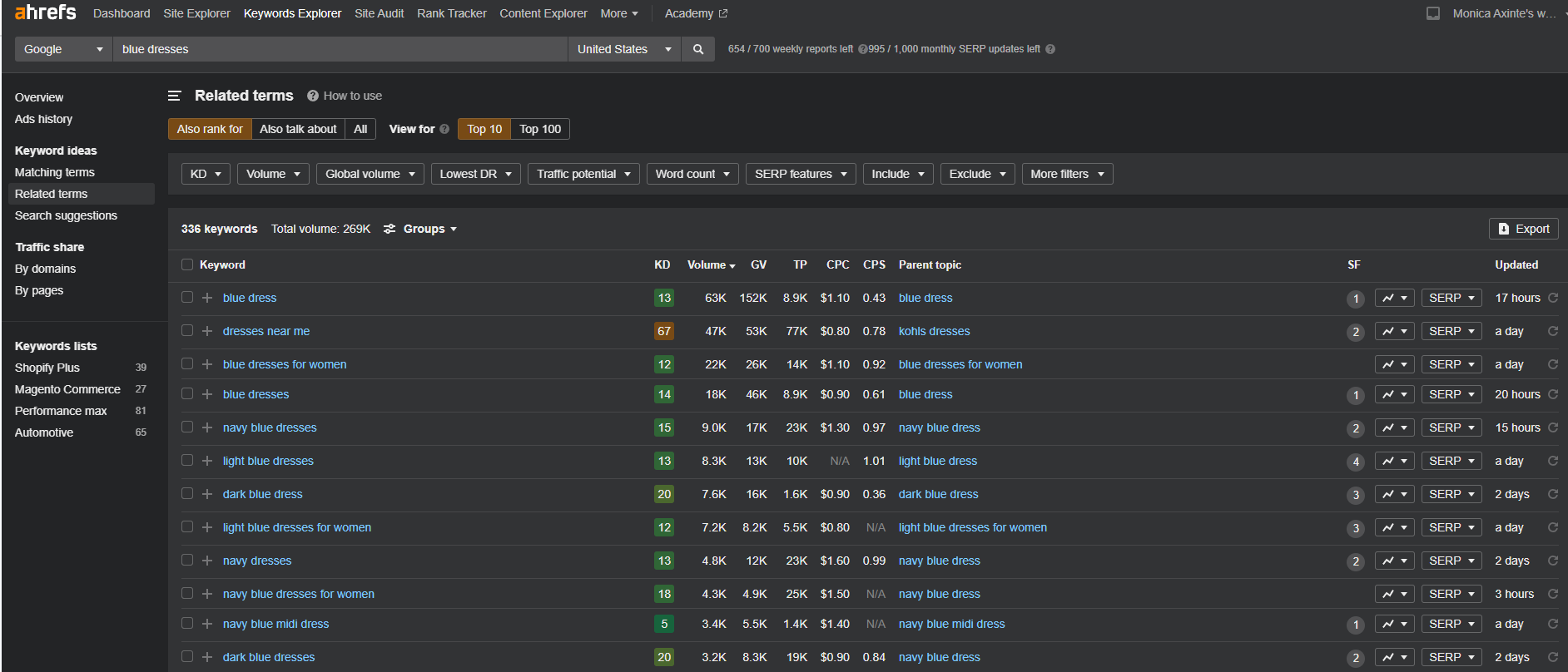Image resolution: width=1568 pixels, height=672 pixels.
Task: Select the 'navy dresses' row checkbox
Action: point(187,561)
